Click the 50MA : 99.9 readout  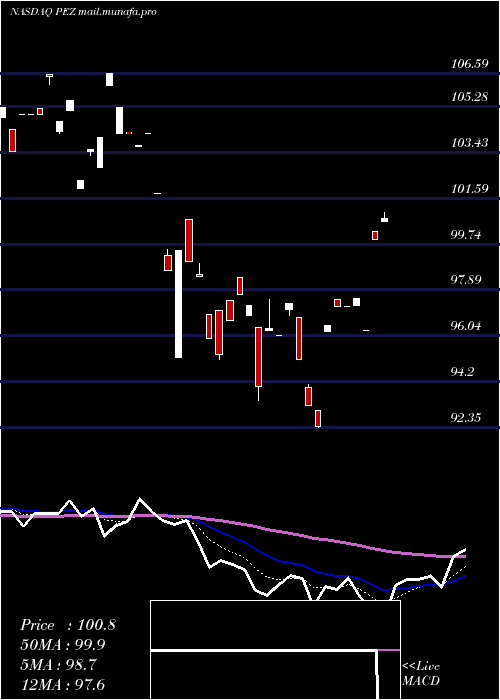[64, 645]
